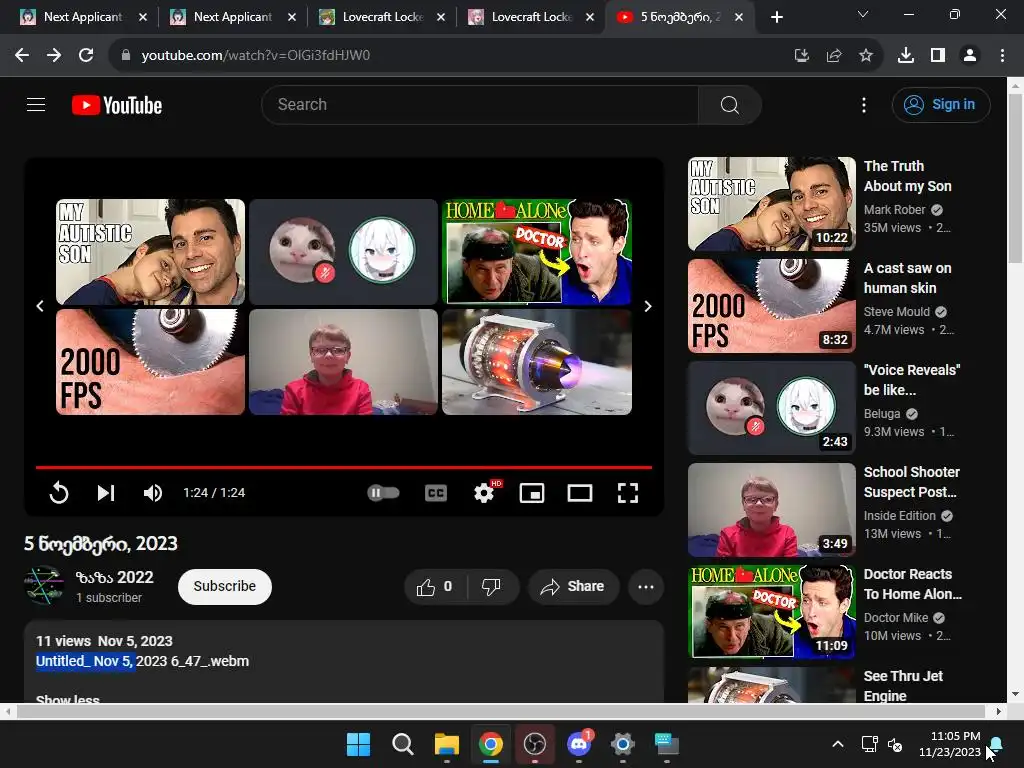The height and width of the screenshot is (768, 1024).
Task: Open Windows Start menu
Action: tap(358, 744)
